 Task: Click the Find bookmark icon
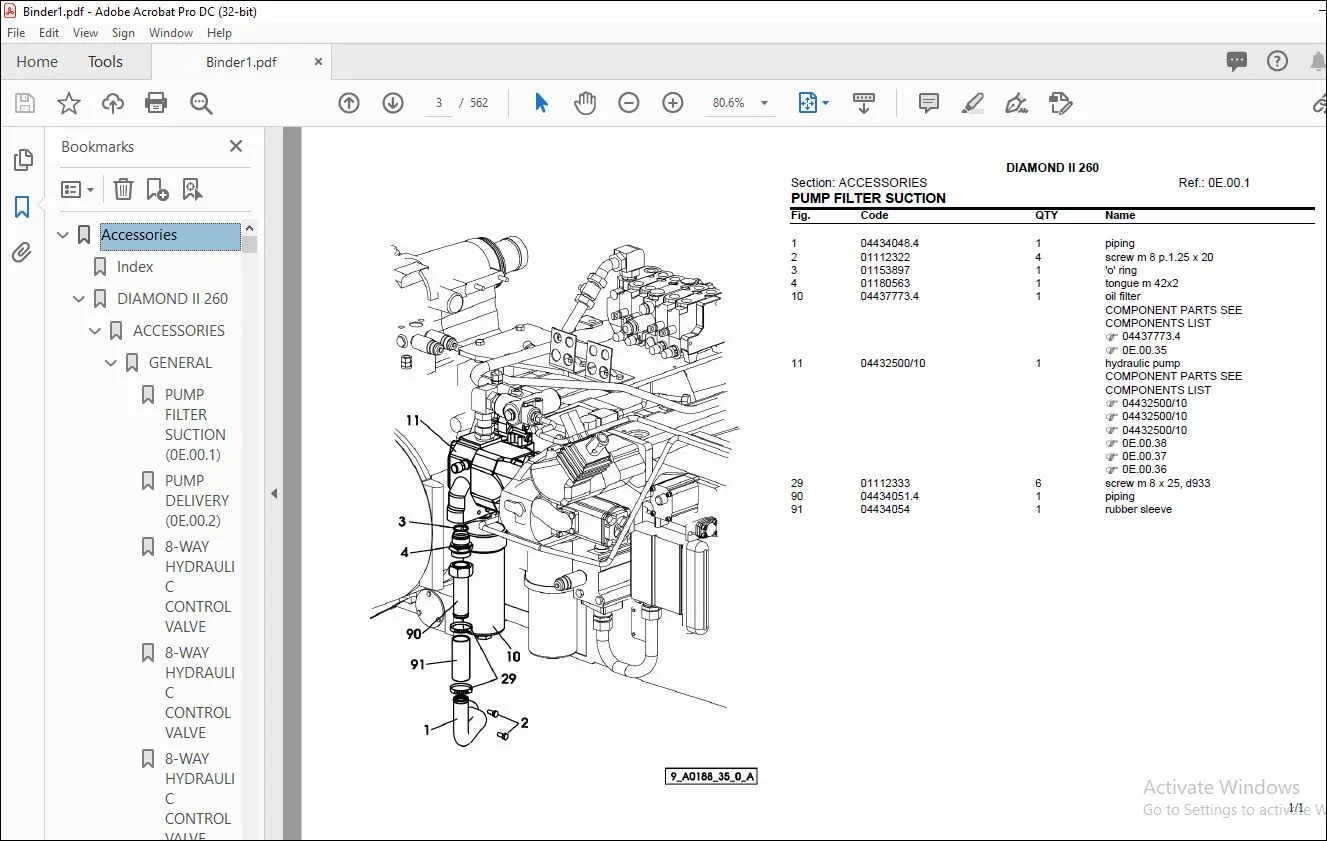(x=193, y=189)
